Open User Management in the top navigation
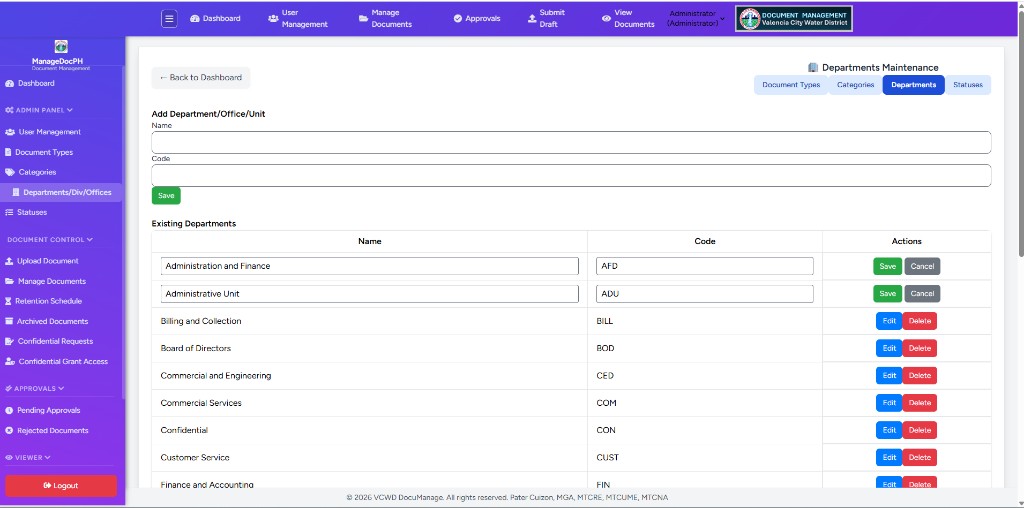Viewport: 1024px width, 508px height. click(x=298, y=19)
